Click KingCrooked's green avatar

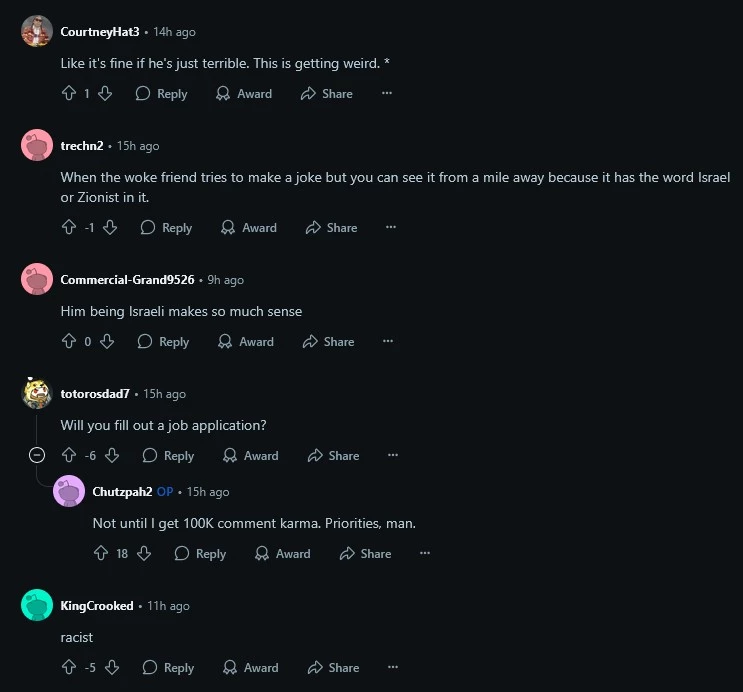(37, 605)
